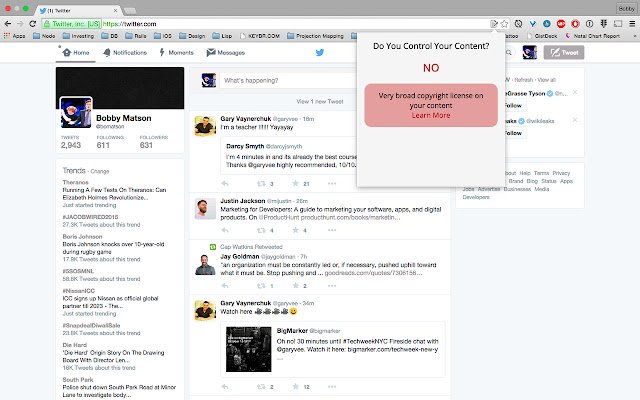Retweet Jay Goldman's tweet
This screenshot has width=640, height=400.
261,286
